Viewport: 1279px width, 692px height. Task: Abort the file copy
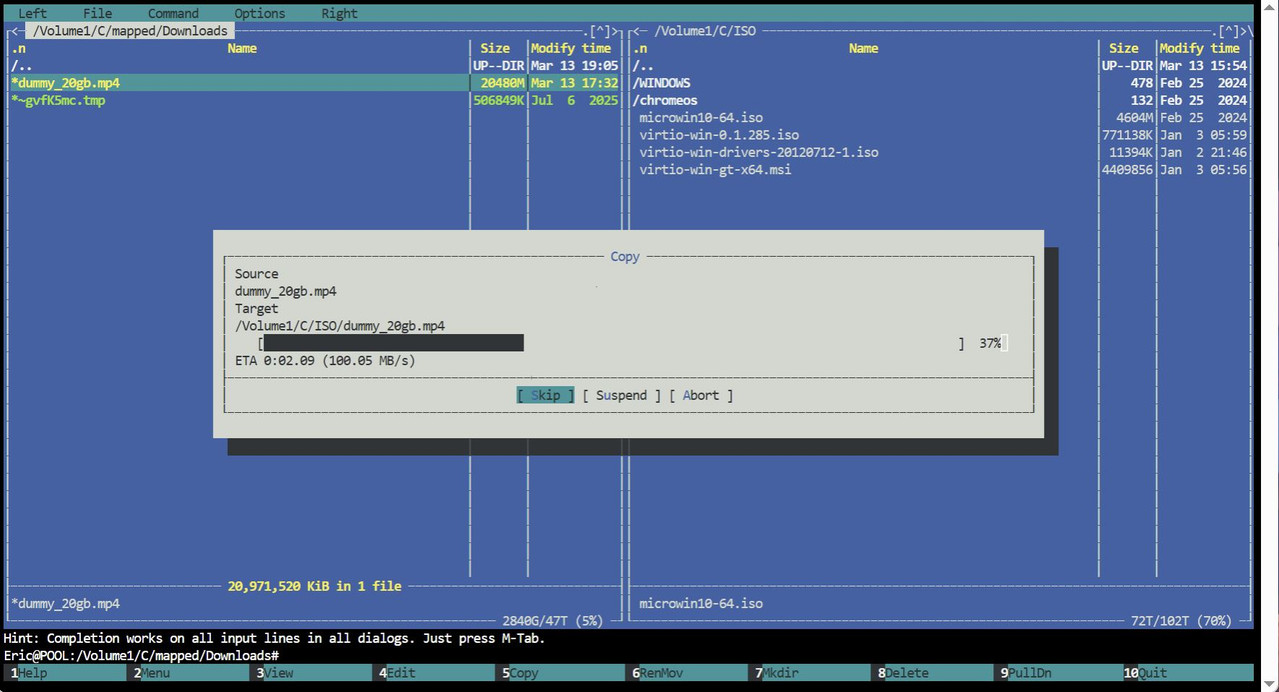[x=701, y=395]
